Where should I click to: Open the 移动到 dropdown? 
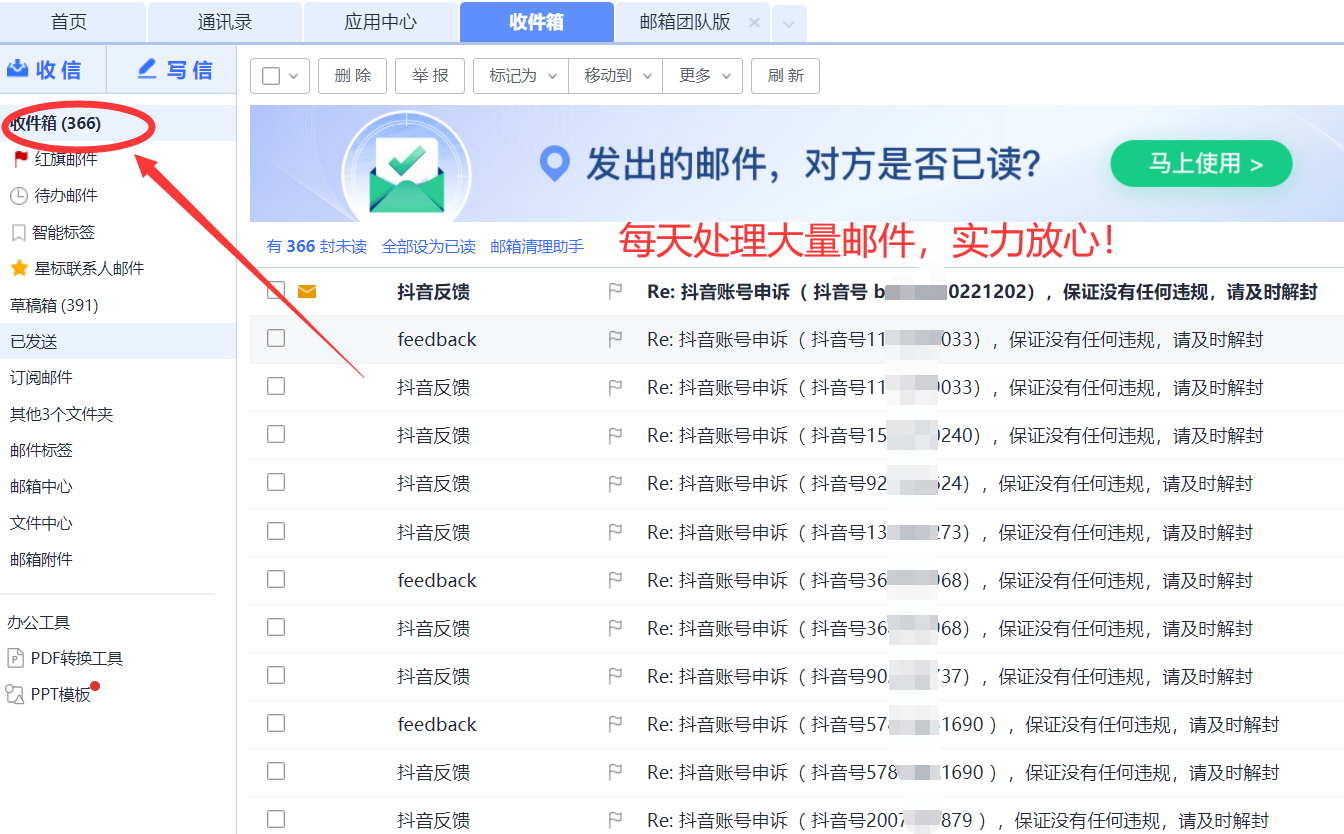click(615, 76)
